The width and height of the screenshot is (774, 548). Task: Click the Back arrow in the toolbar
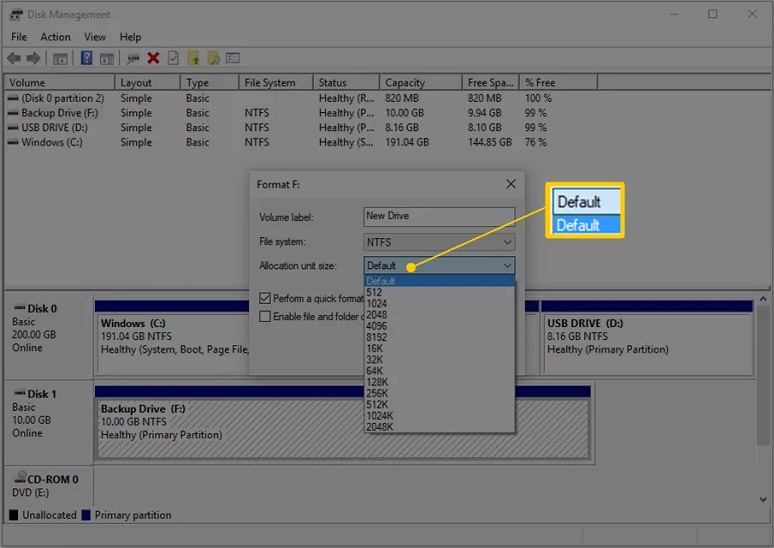point(14,59)
